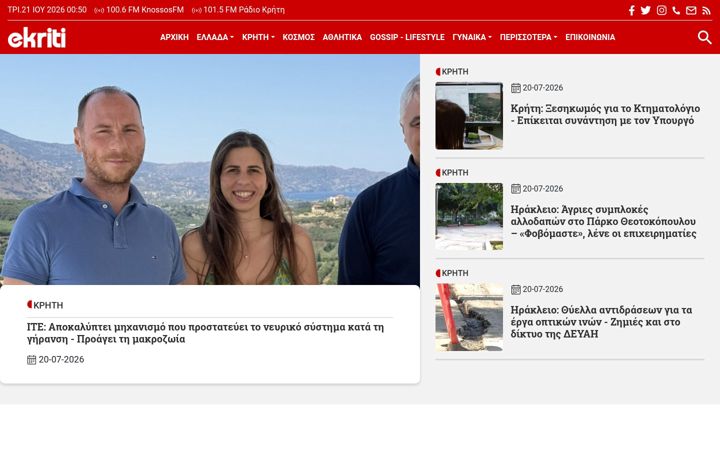Click the calendar icon under ITE article
This screenshot has width=720, height=450.
31,360
